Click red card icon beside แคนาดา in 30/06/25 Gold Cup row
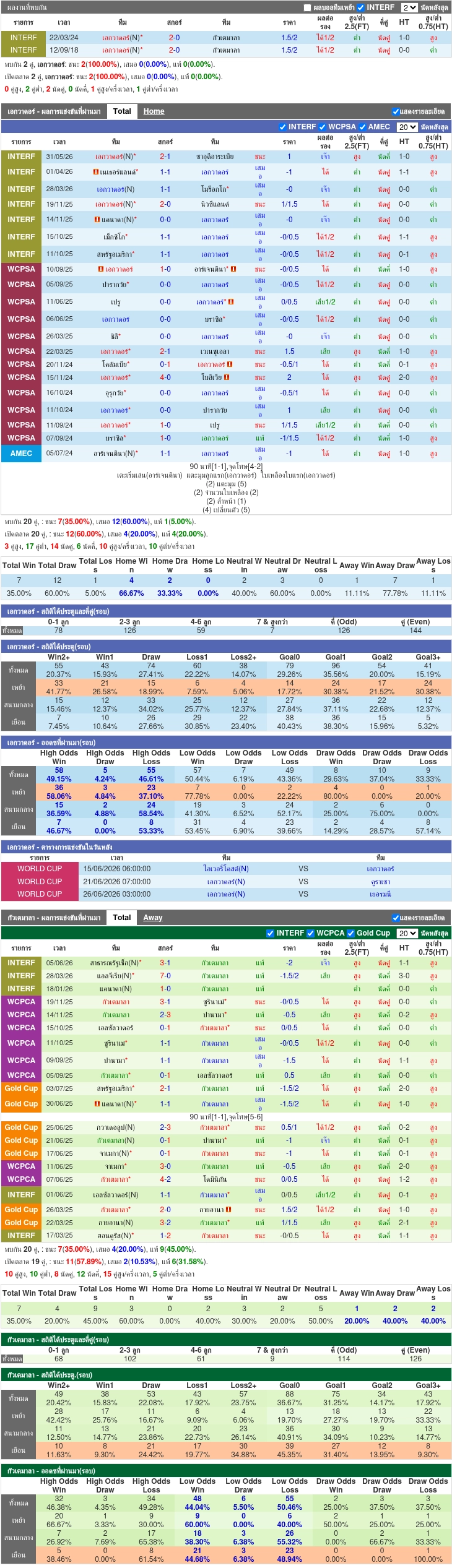The width and height of the screenshot is (452, 1568). tap(97, 1104)
